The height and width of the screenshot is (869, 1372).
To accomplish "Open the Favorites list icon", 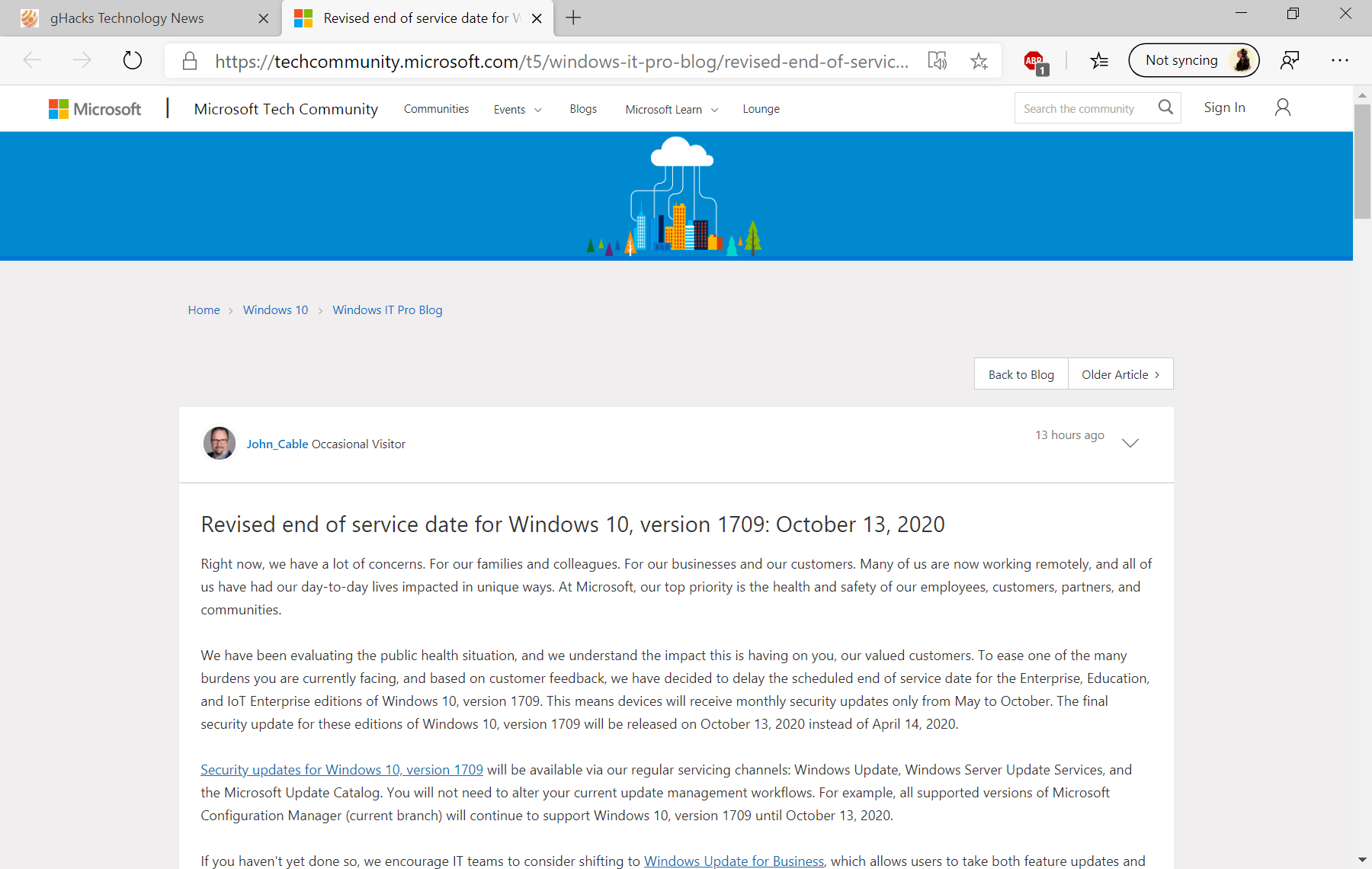I will pos(1098,60).
